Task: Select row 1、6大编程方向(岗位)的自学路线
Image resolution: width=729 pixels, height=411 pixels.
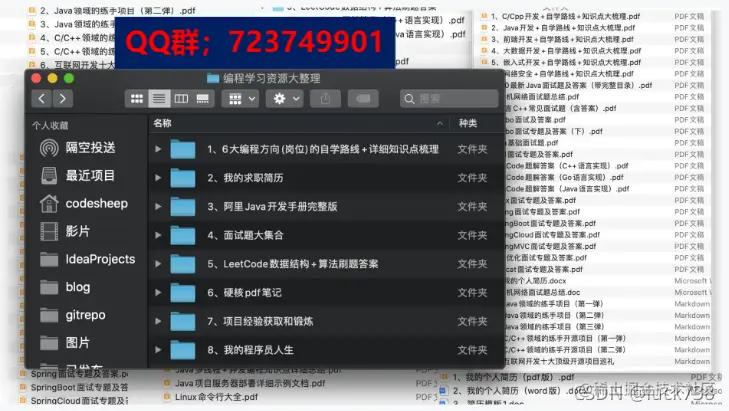Action: pyautogui.click(x=326, y=149)
